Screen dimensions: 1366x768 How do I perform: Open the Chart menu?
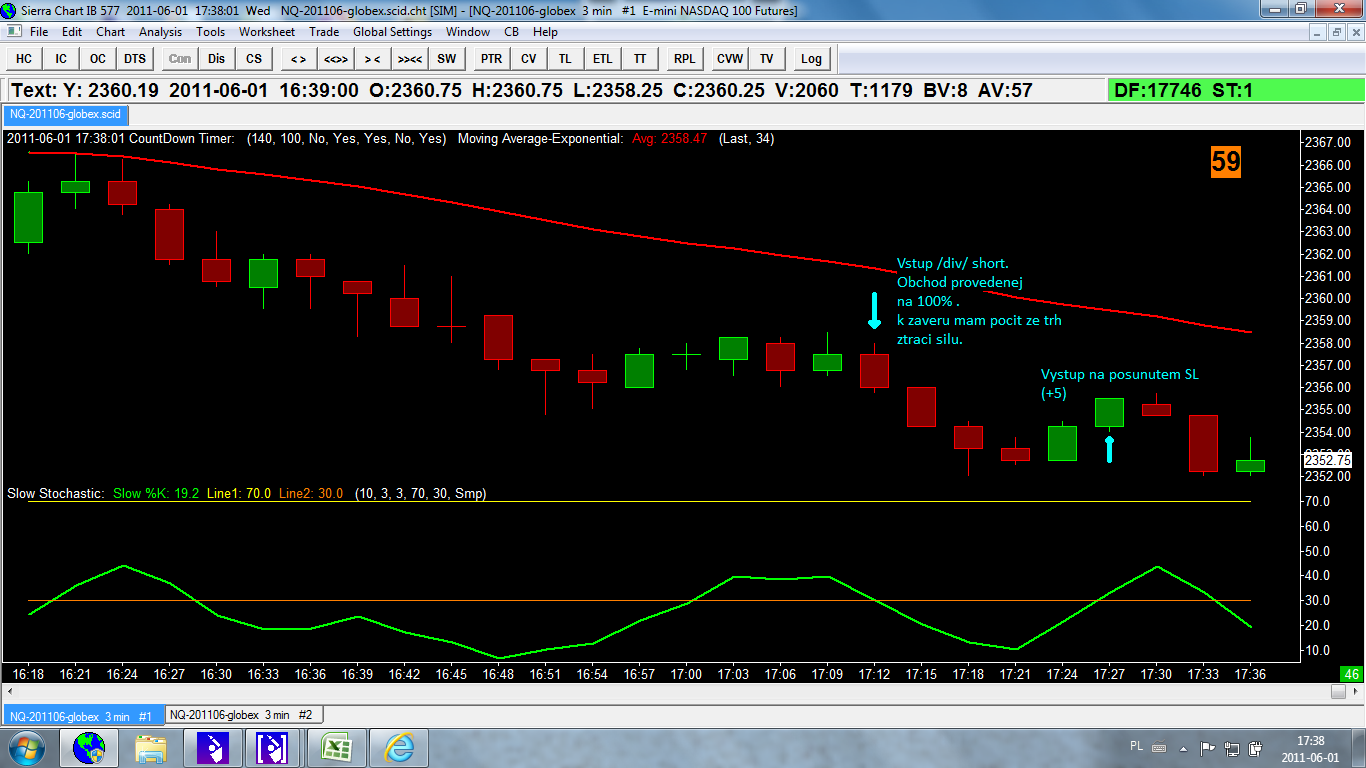110,31
